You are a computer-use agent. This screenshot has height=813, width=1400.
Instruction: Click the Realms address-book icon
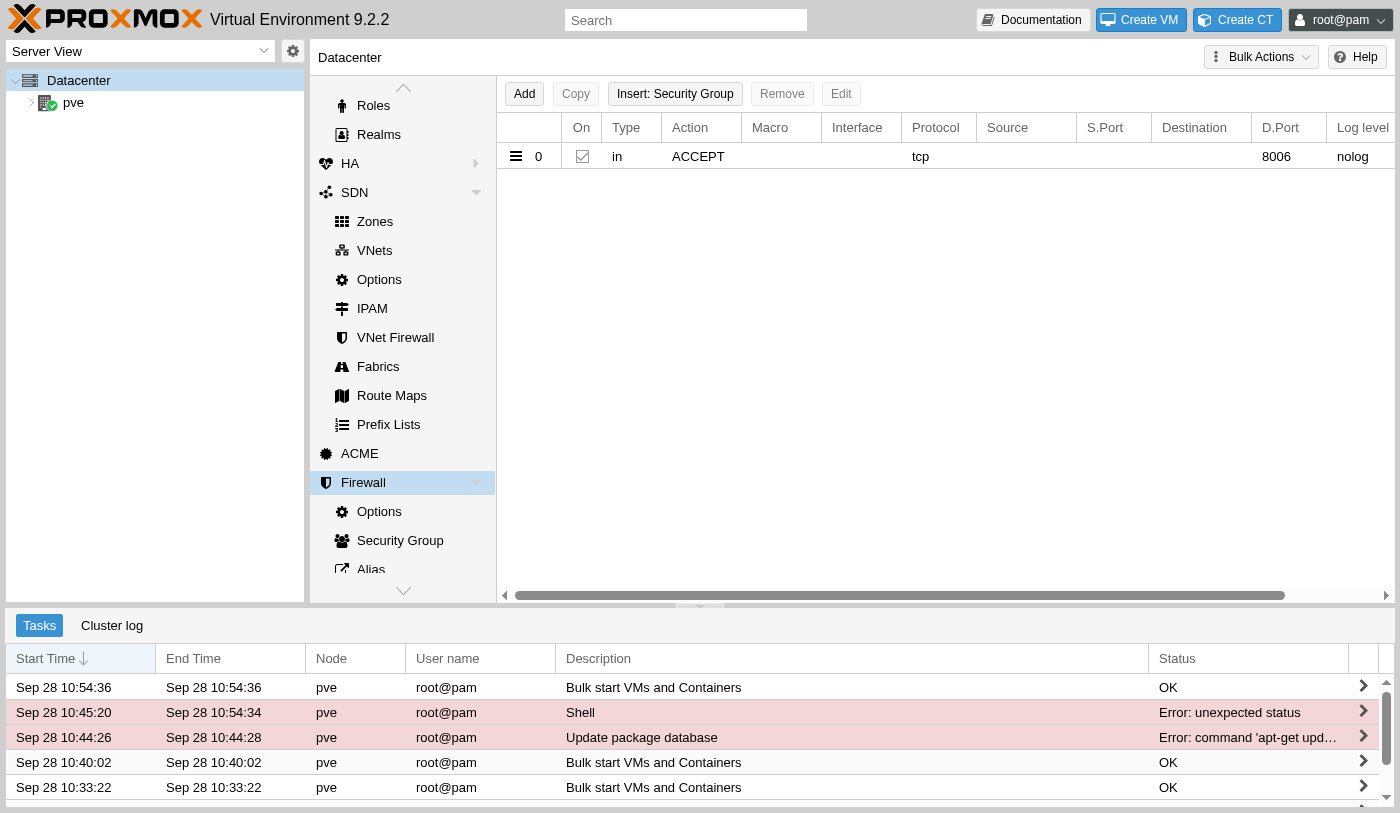(342, 135)
